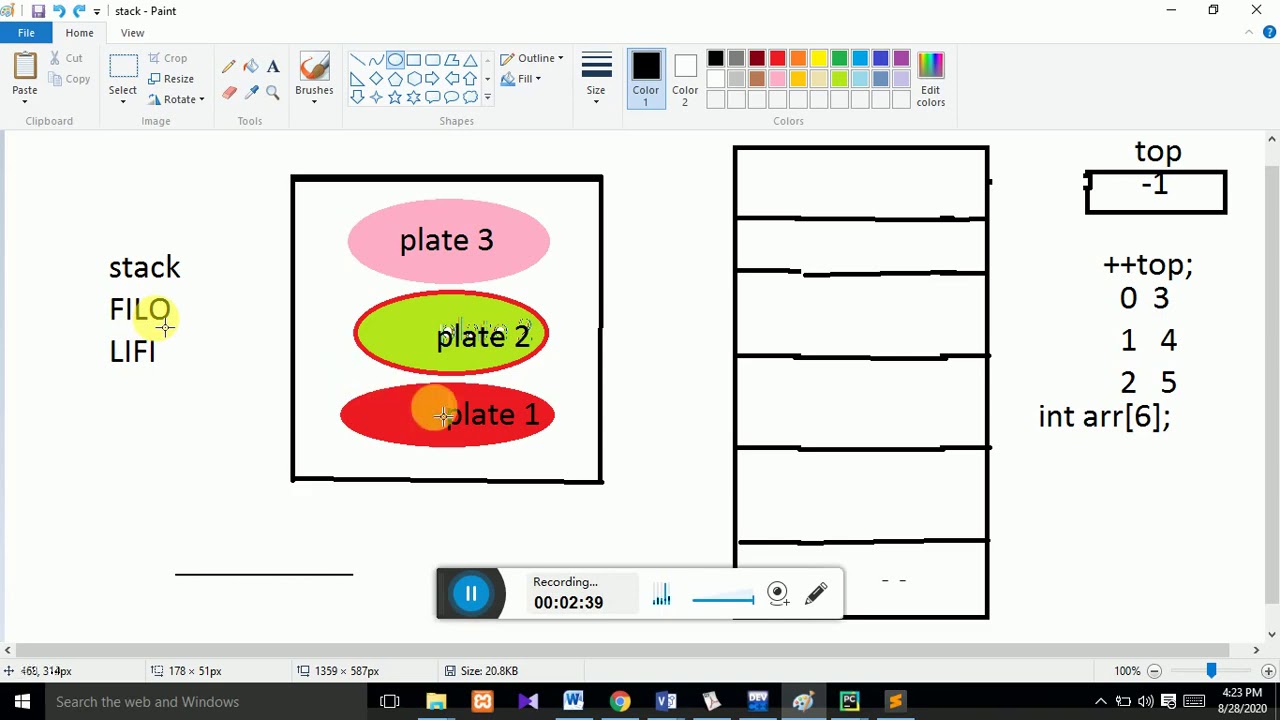Click the Windows Start button

[x=22, y=702]
